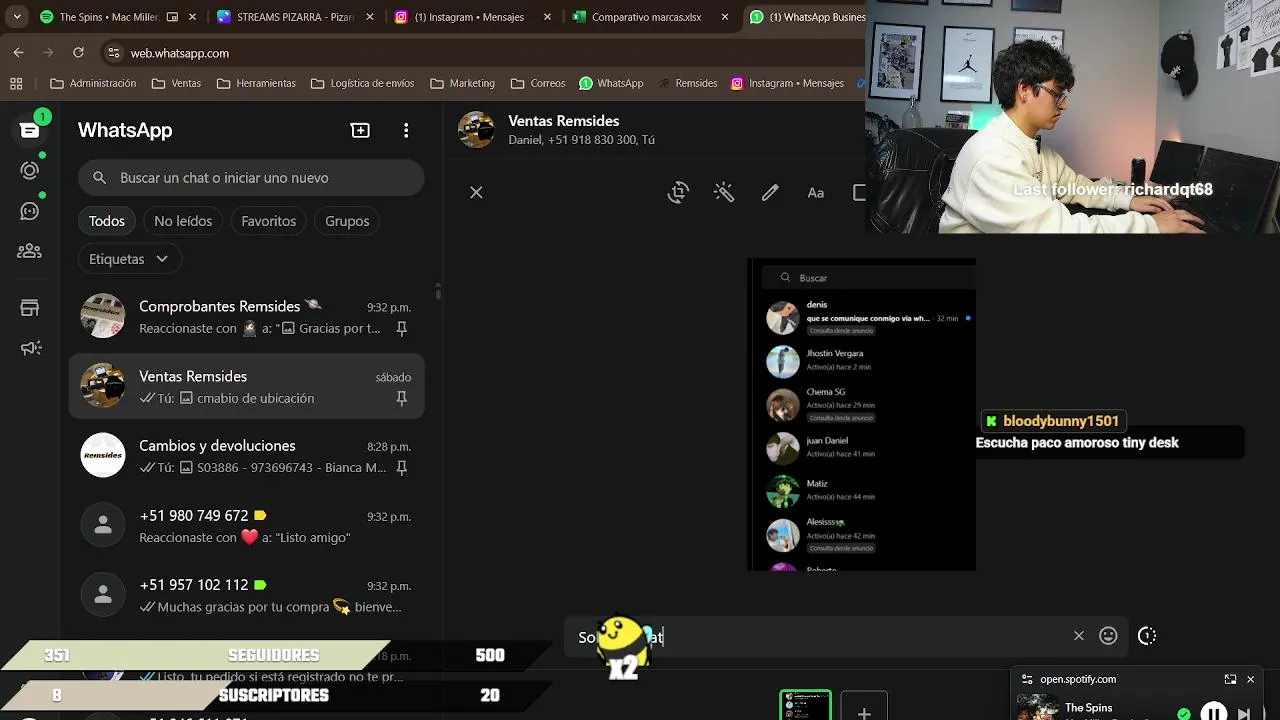Pause Spotify mini player playback
1280x720 pixels.
tap(1213, 713)
